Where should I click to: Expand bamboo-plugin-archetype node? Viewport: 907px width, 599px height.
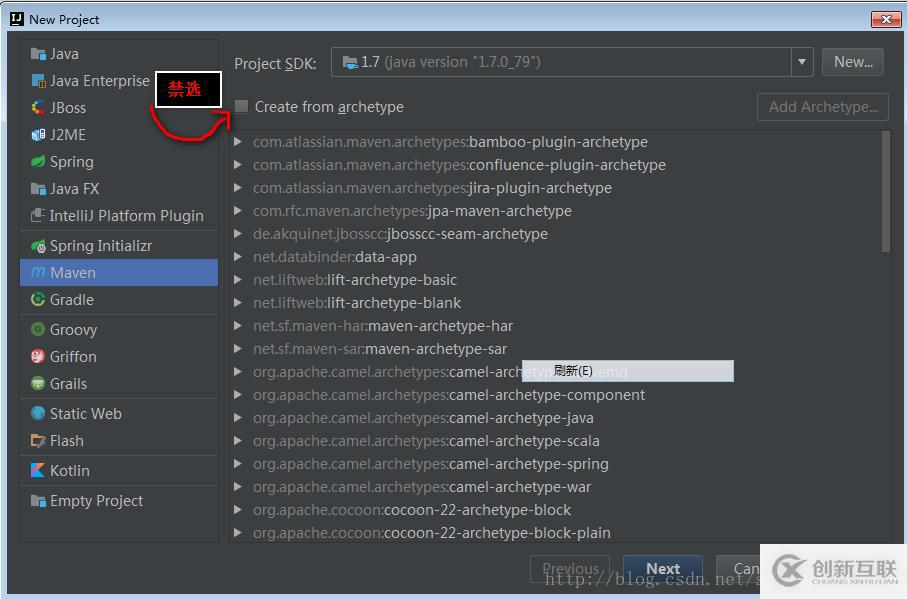pyautogui.click(x=238, y=142)
